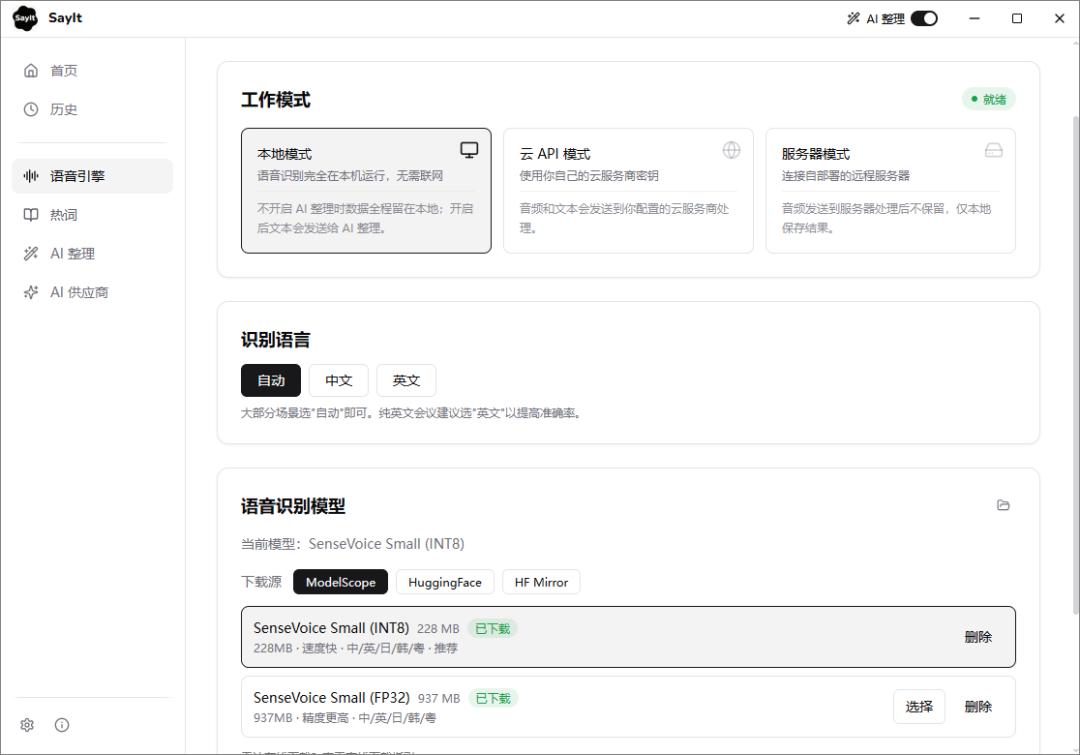Screen dimensions: 1080x755
Task: Choose HuggingFace as download source
Action: point(445,582)
